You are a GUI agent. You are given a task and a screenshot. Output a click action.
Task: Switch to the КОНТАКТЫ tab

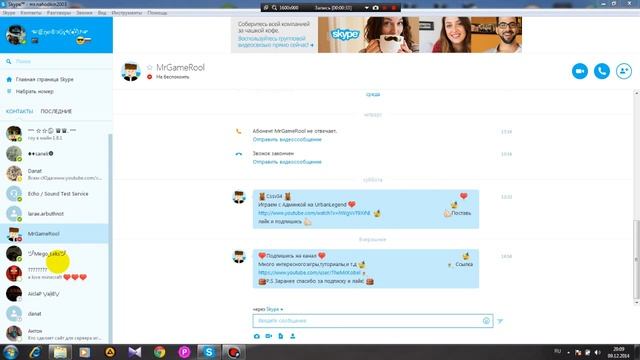click(x=19, y=111)
